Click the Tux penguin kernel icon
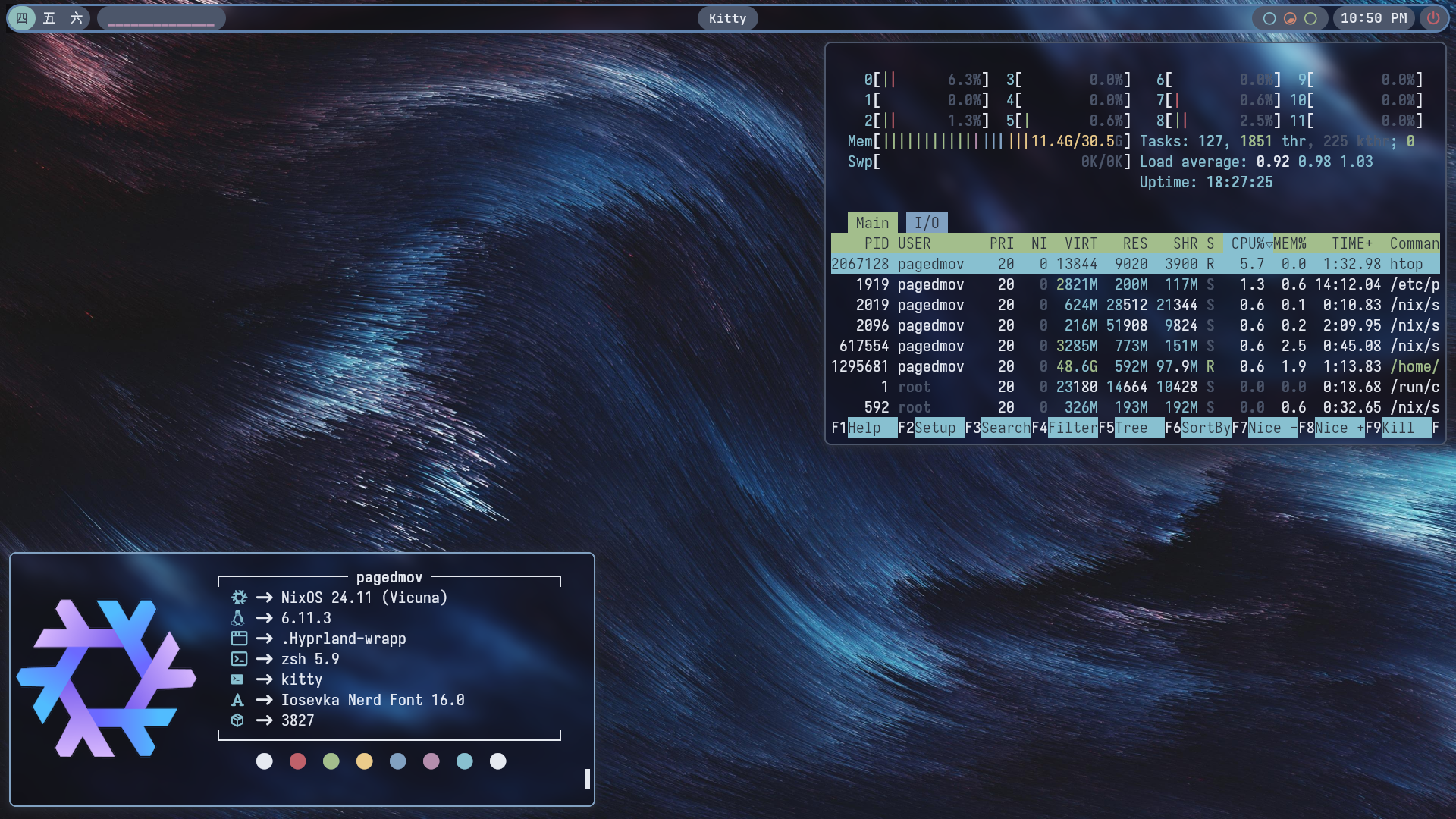Viewport: 1456px width, 819px height. [x=238, y=618]
